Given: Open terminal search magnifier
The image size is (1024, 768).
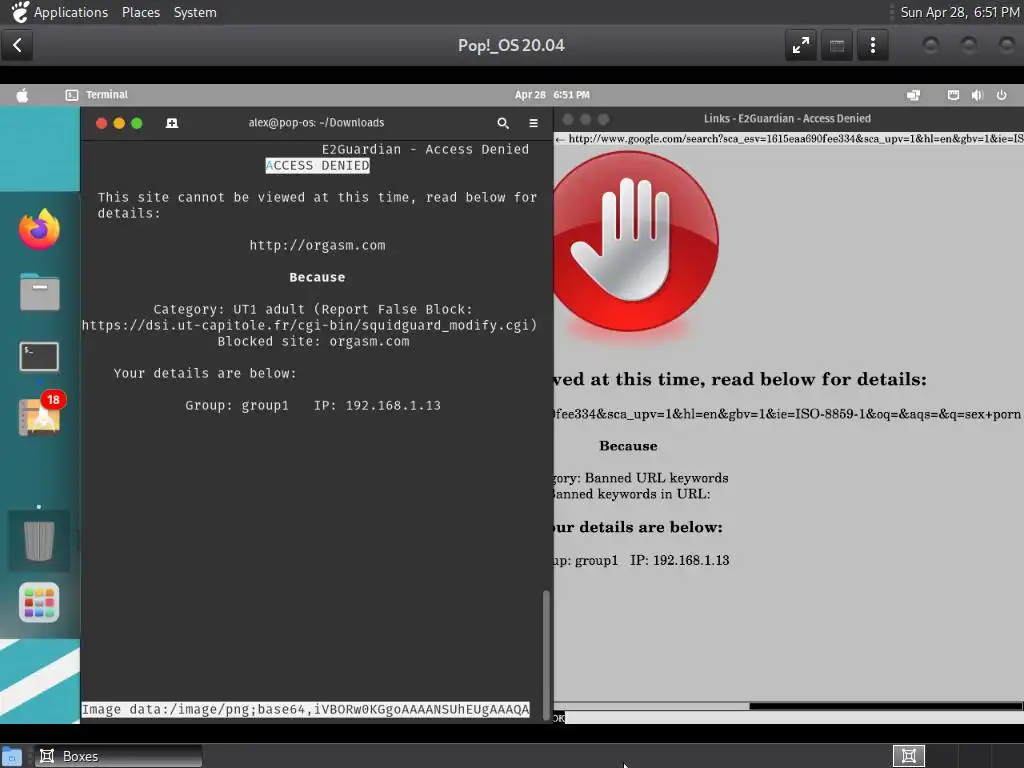Looking at the screenshot, I should [503, 123].
